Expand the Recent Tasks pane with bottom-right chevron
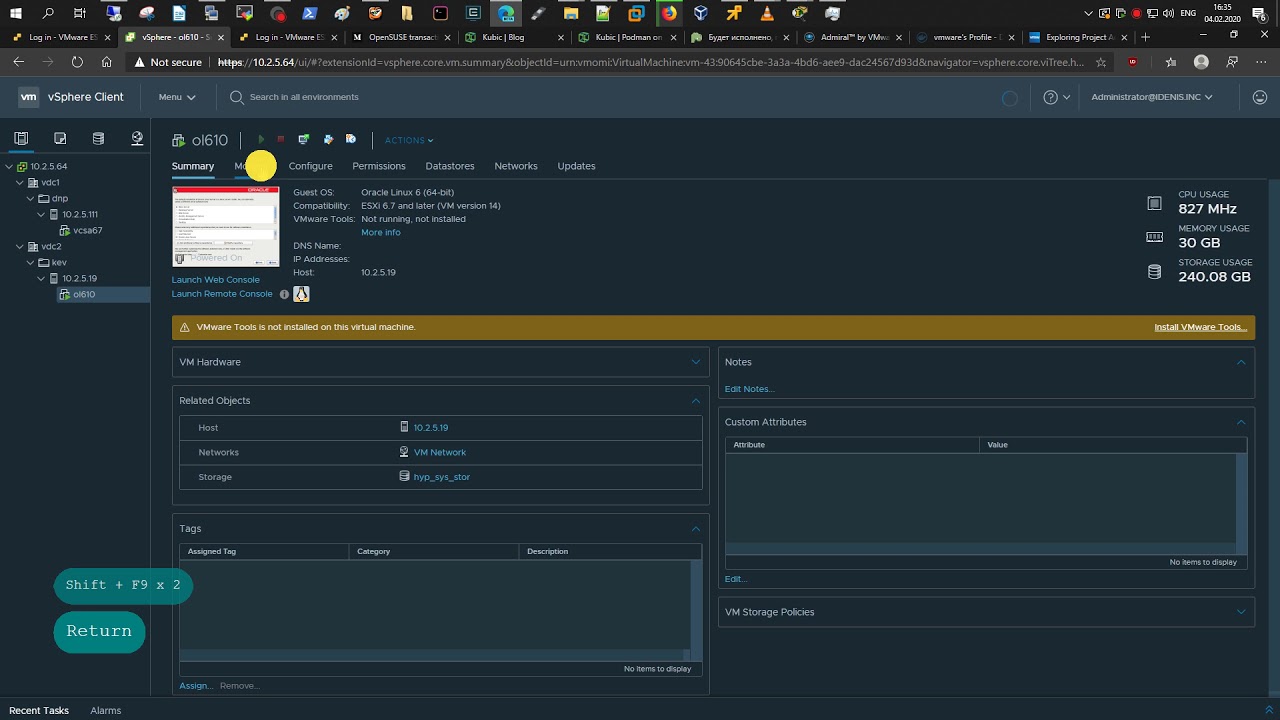Image resolution: width=1280 pixels, height=720 pixels. [1269, 710]
